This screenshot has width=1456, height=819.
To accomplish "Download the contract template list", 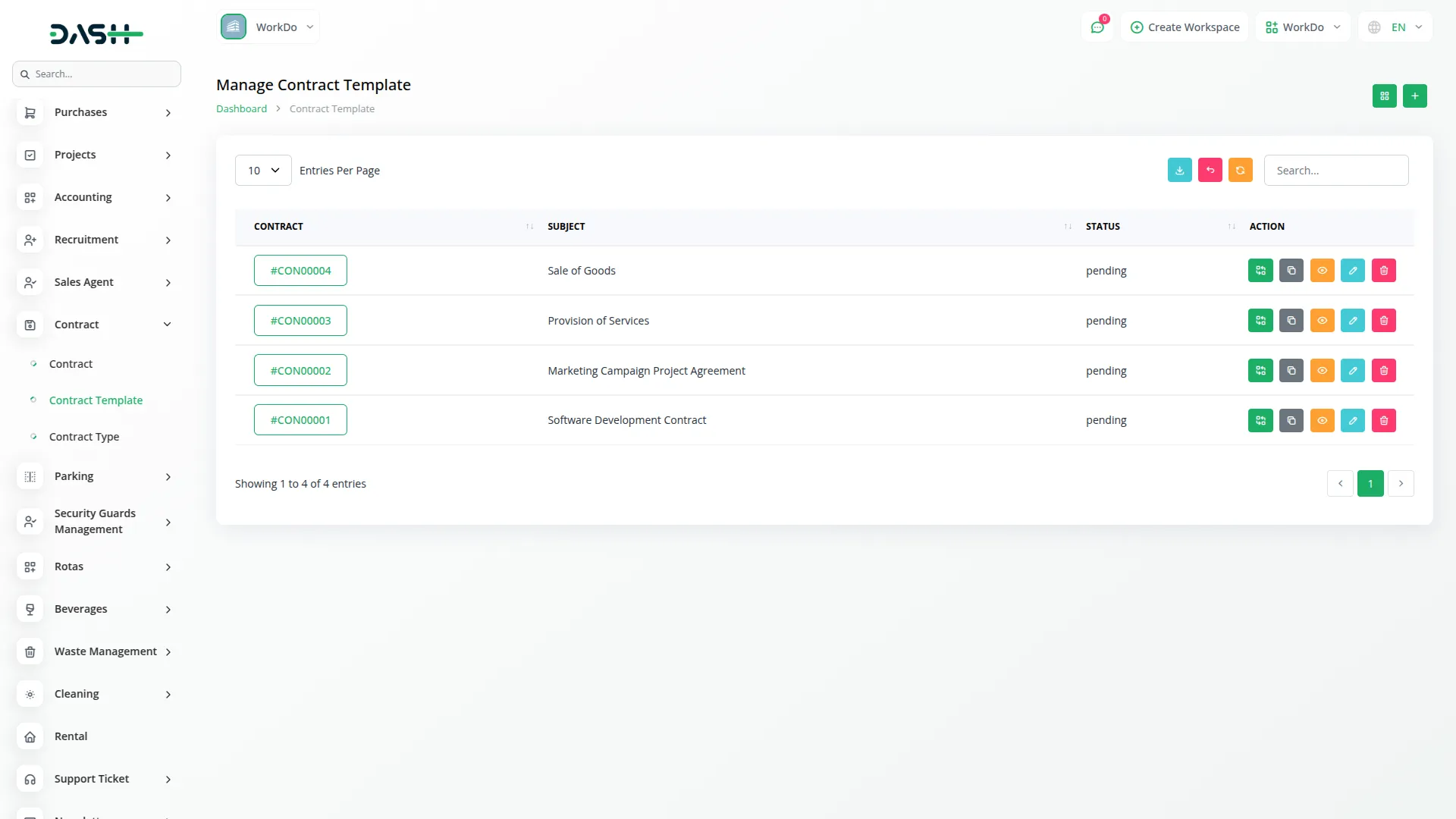I will click(1179, 170).
